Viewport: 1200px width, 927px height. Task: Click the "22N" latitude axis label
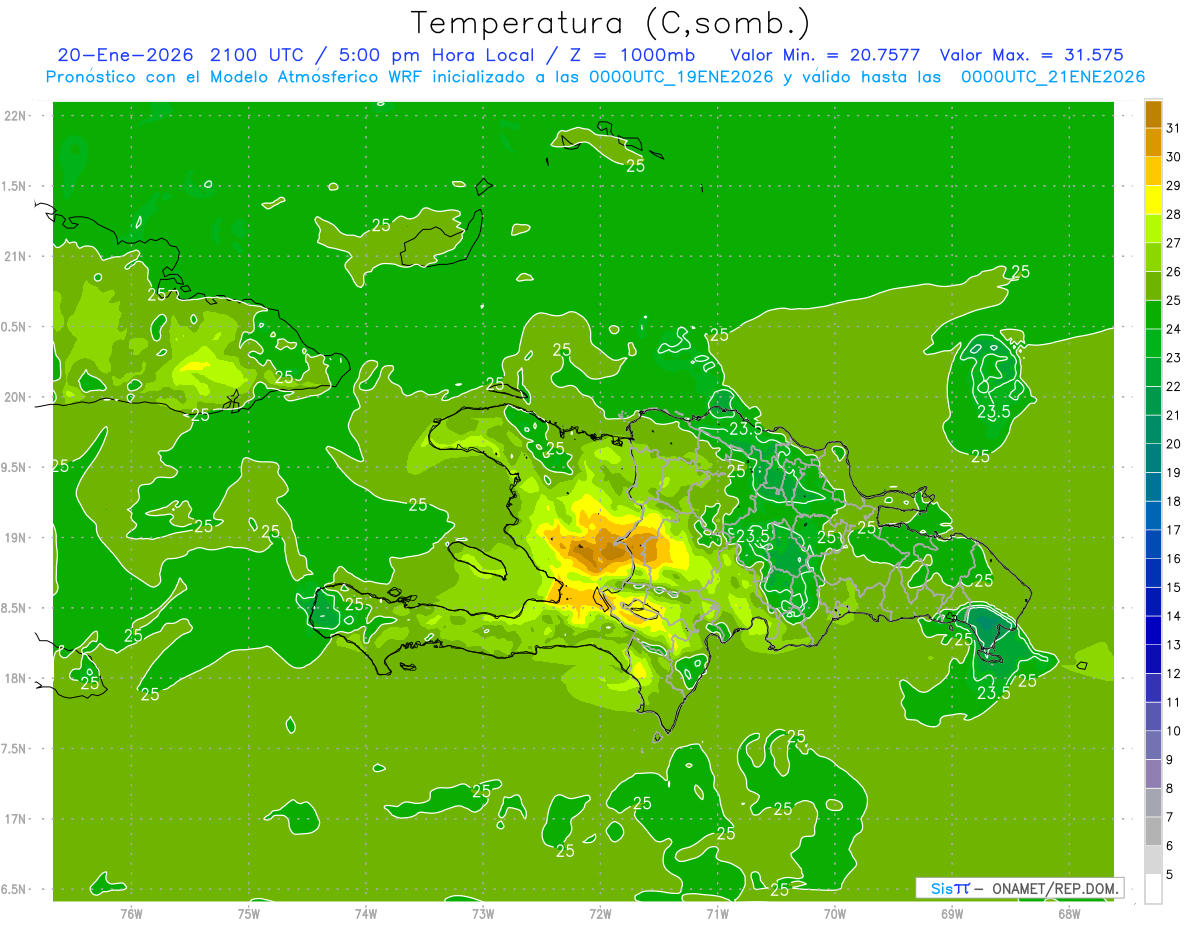14,116
